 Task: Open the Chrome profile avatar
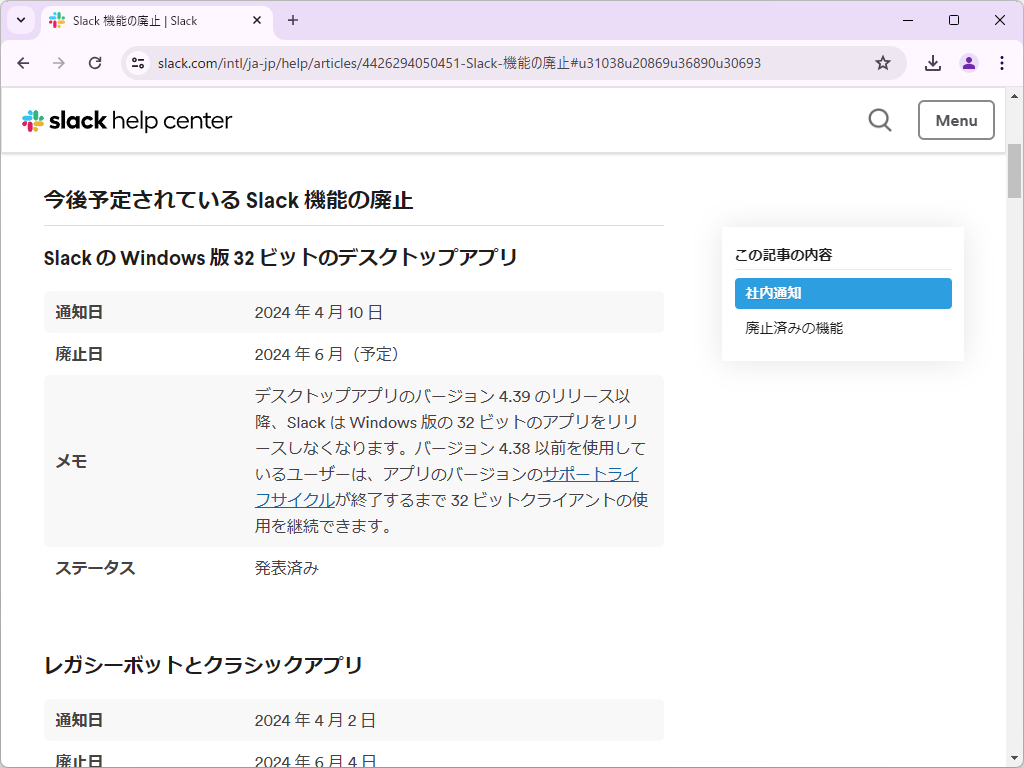tap(968, 63)
